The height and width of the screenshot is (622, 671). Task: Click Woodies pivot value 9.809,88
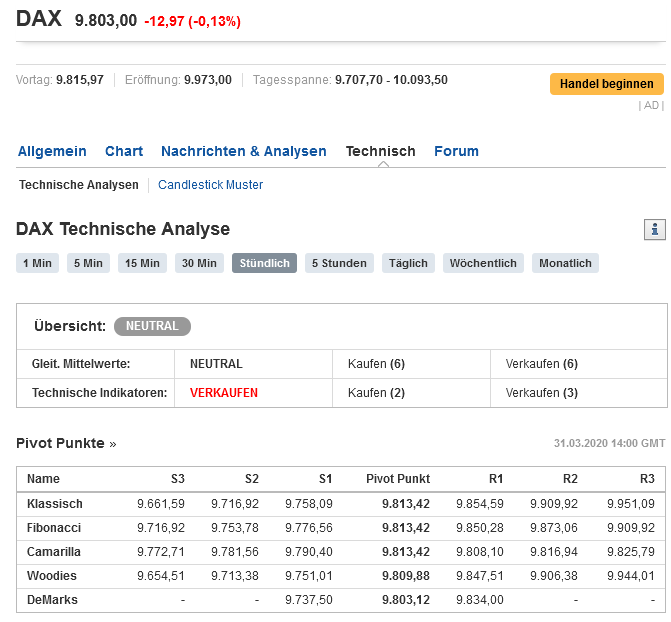coord(406,575)
